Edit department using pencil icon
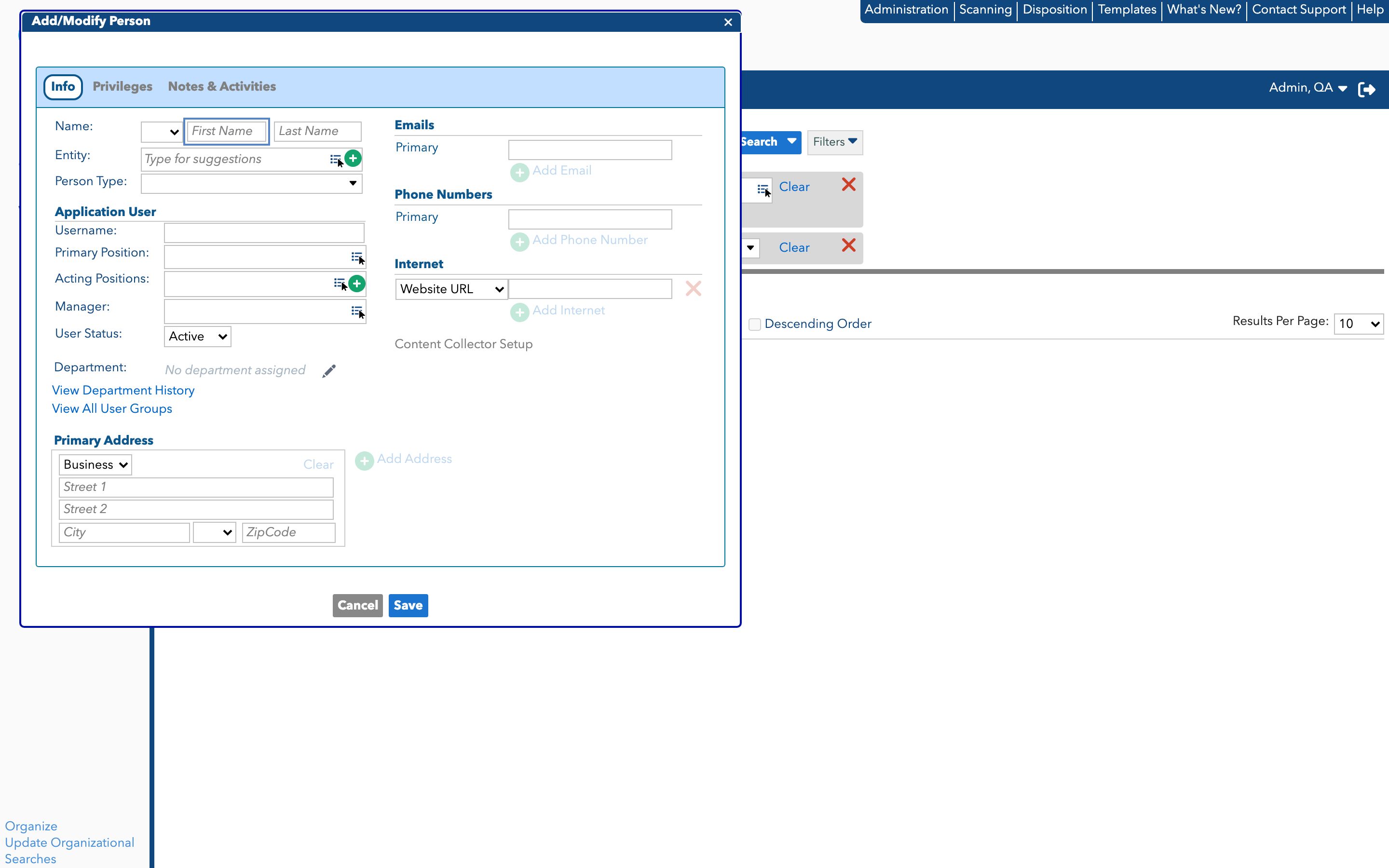 pyautogui.click(x=329, y=371)
